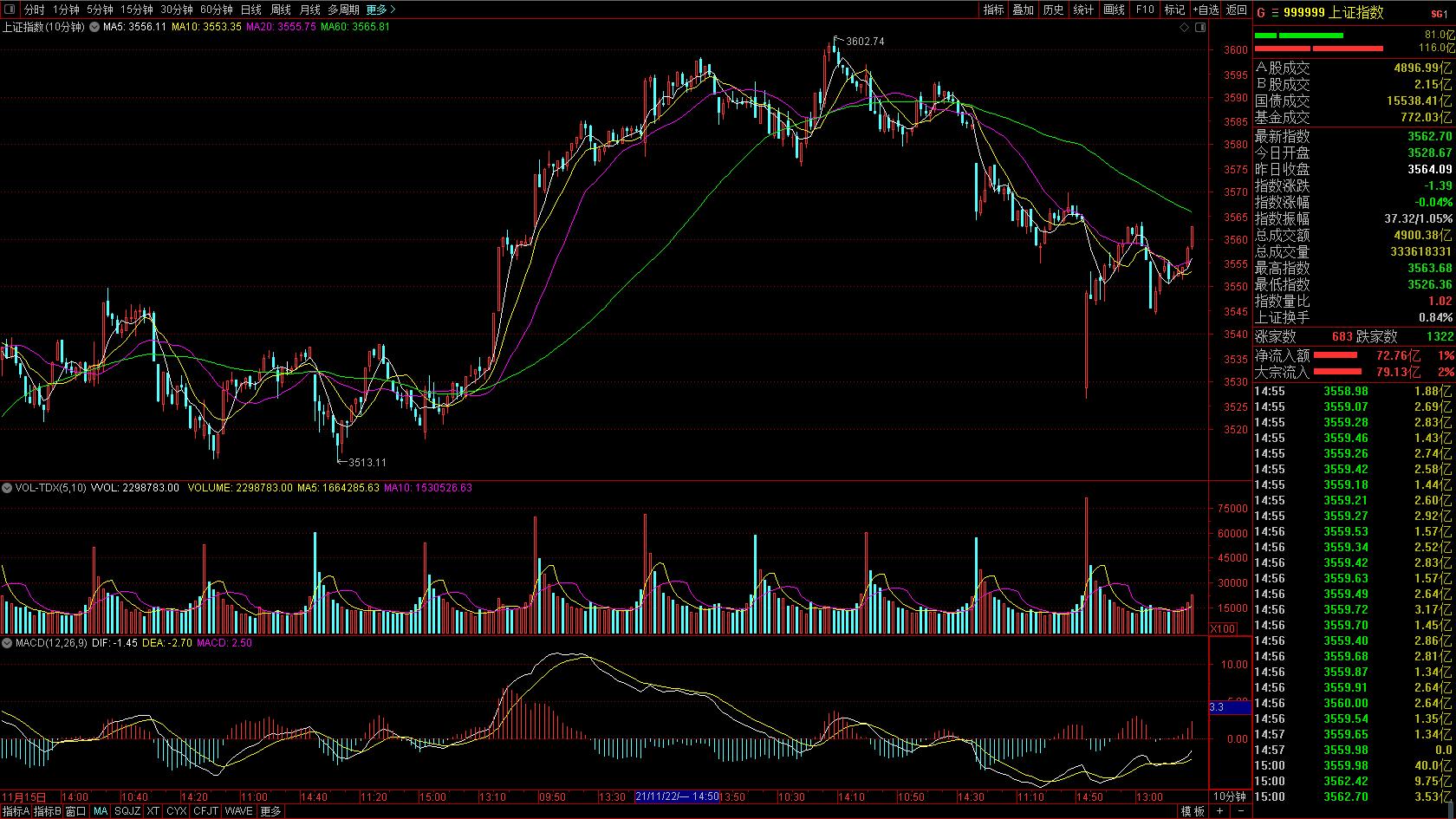This screenshot has height=819, width=1456.
Task: Open the 模板 template button
Action: point(1193,811)
